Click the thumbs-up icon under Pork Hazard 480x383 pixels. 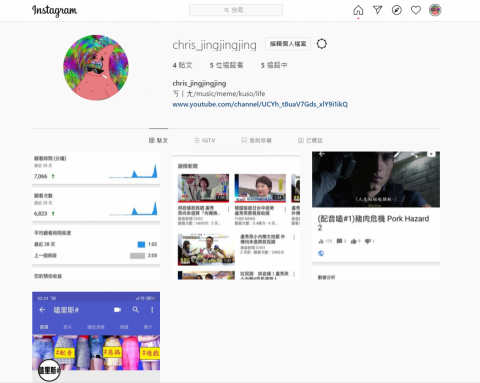354,241
